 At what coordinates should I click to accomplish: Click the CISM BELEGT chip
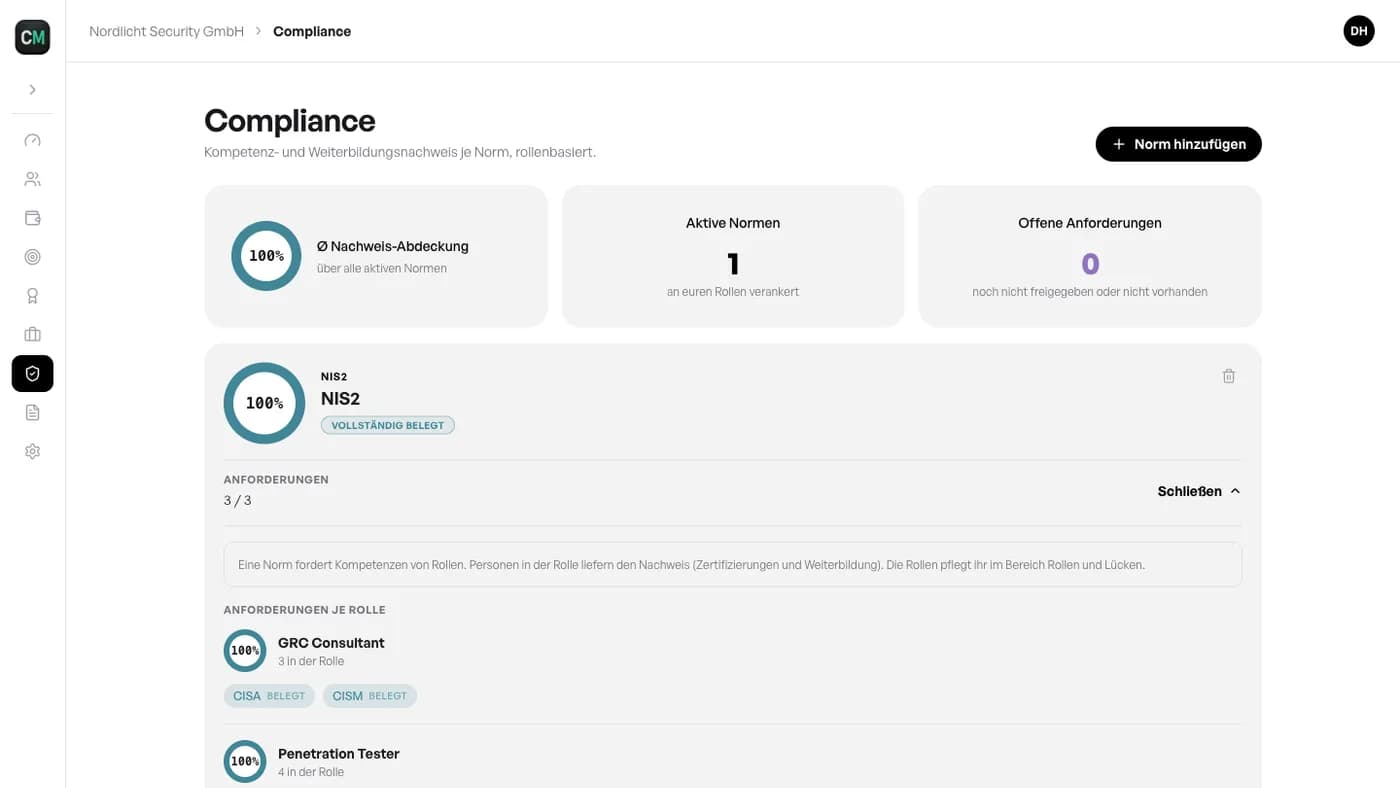point(370,696)
